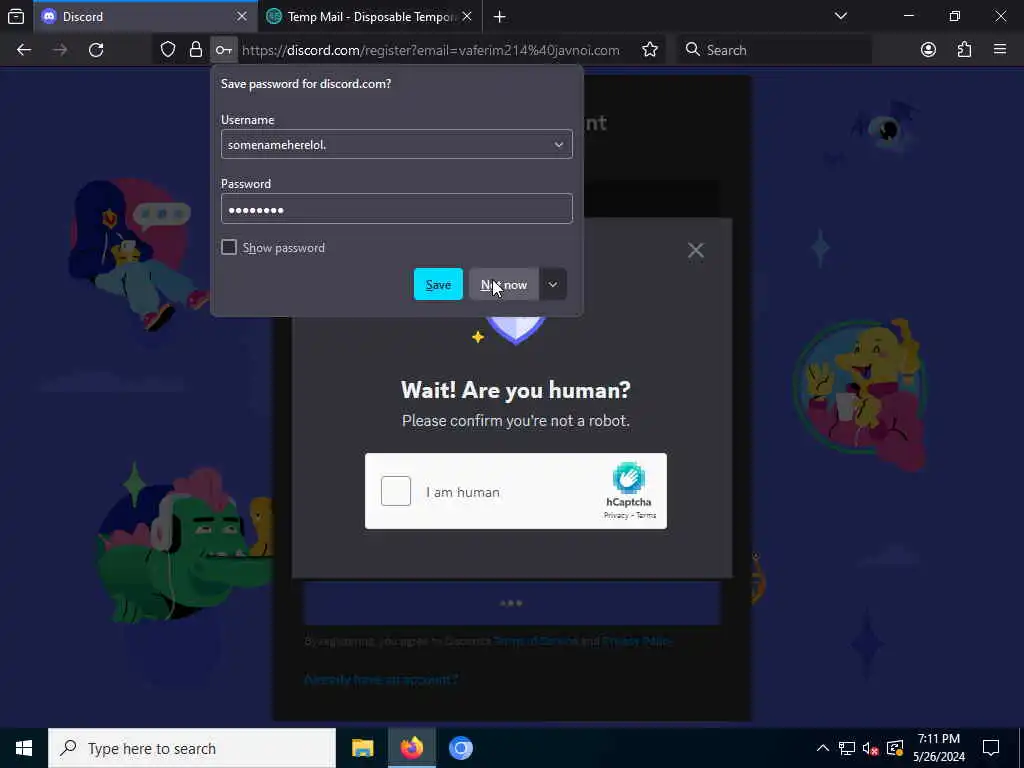The image size is (1024, 768).
Task: Choose Not now for saving password
Action: [x=504, y=285]
